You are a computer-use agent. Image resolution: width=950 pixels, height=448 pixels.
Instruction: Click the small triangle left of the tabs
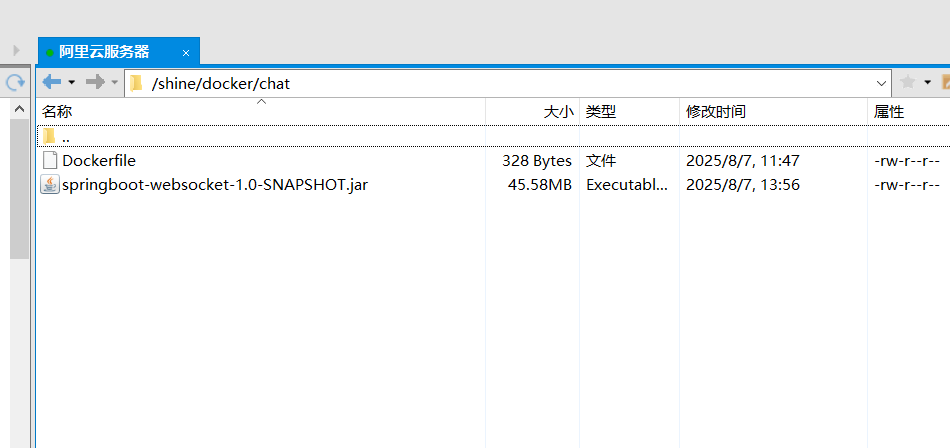16,50
